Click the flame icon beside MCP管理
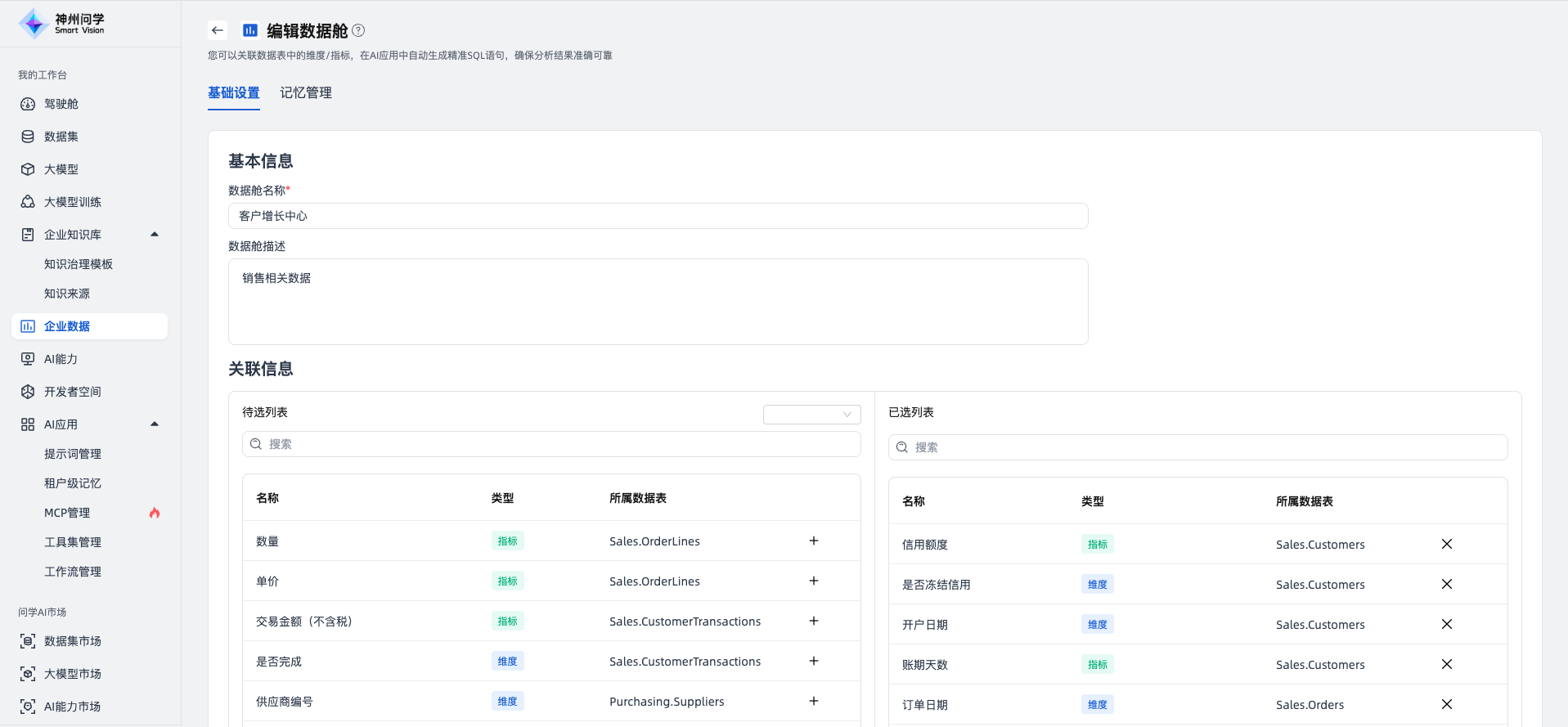This screenshot has height=727, width=1568. click(x=155, y=513)
